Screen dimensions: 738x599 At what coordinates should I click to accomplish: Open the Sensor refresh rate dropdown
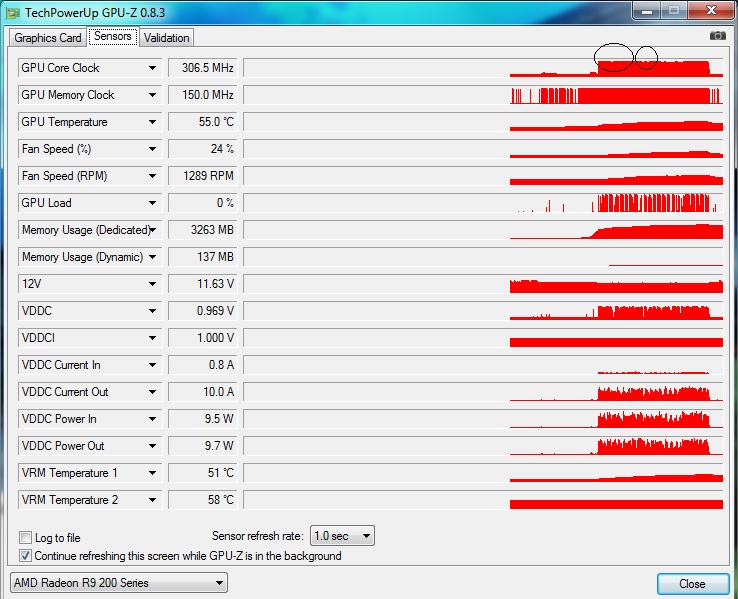click(342, 536)
